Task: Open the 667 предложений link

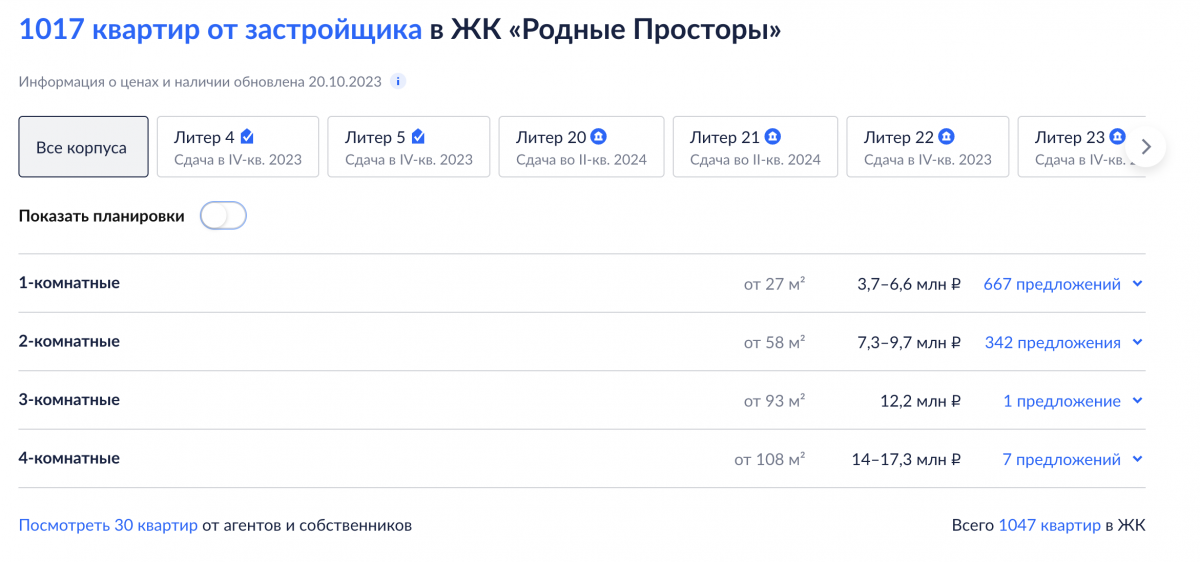Action: tap(1052, 284)
